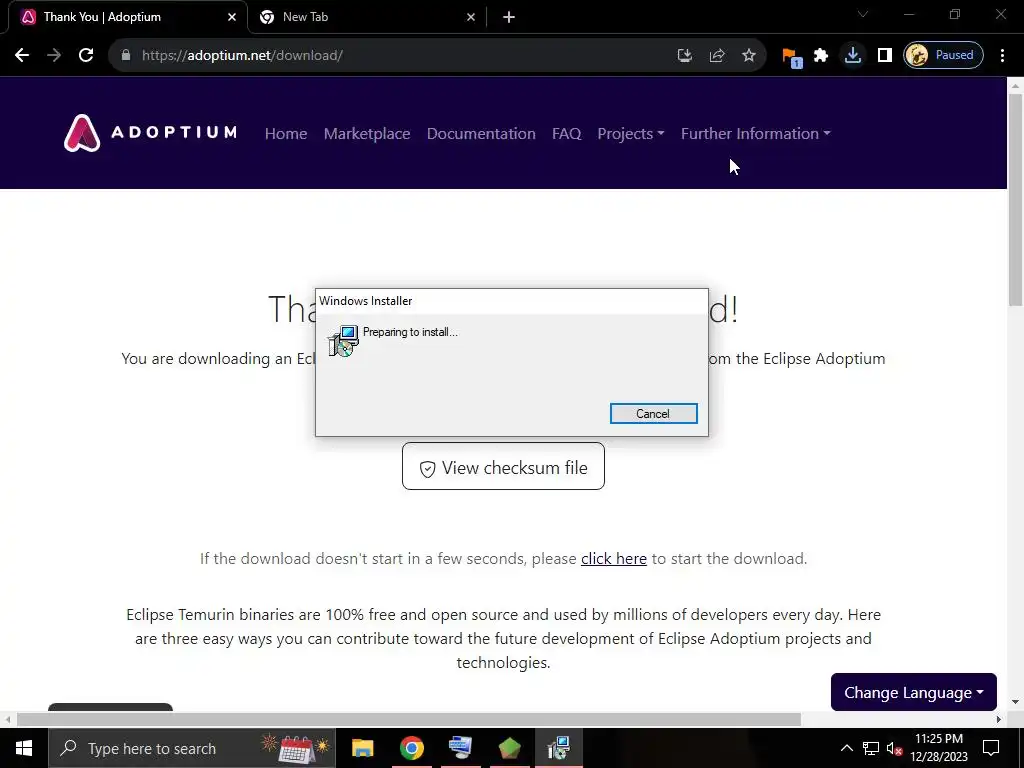Click the Windows Installer taskbar icon

coord(559,748)
